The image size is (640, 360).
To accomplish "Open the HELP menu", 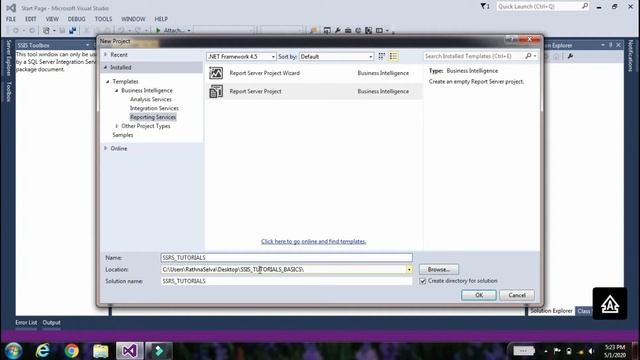I will coord(161,19).
